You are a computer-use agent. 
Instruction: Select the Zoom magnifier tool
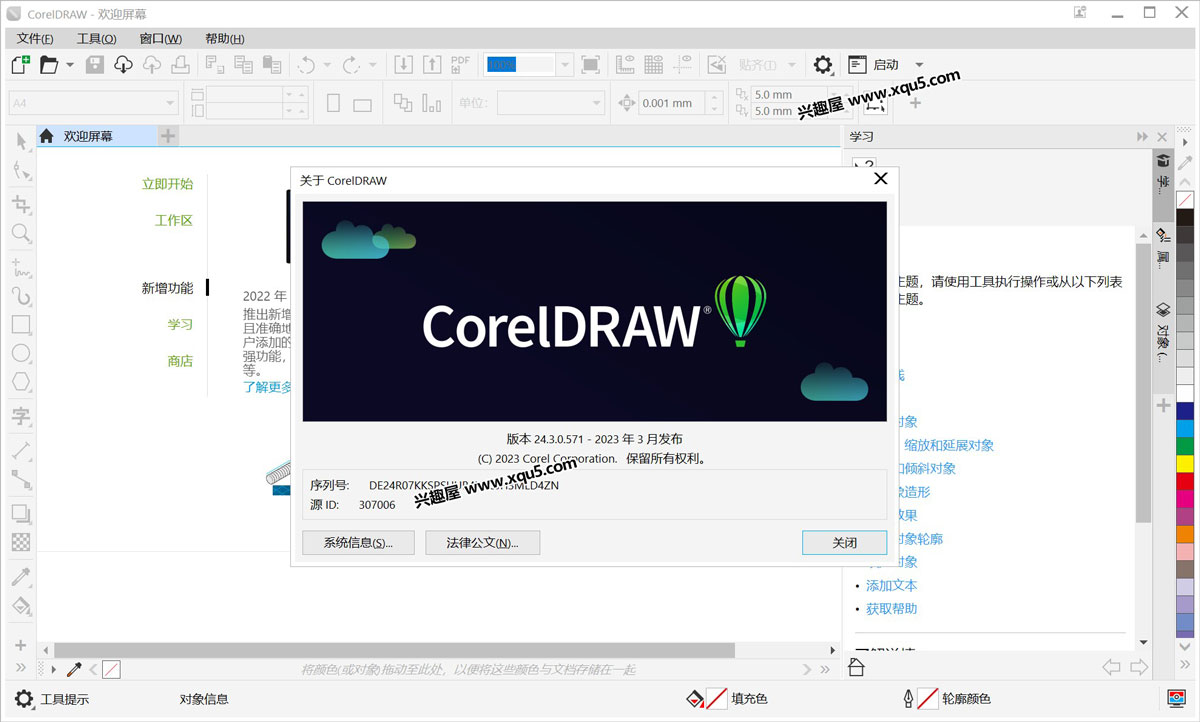click(x=21, y=233)
